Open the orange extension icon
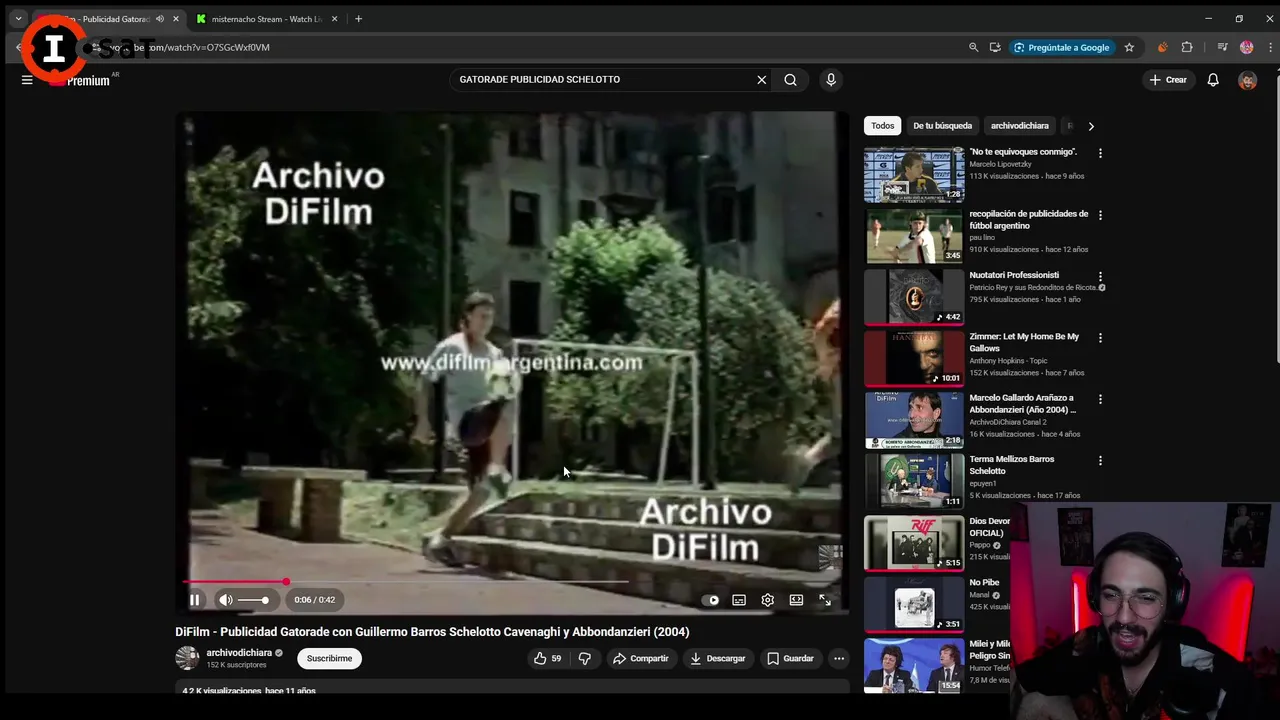 coord(1162,47)
